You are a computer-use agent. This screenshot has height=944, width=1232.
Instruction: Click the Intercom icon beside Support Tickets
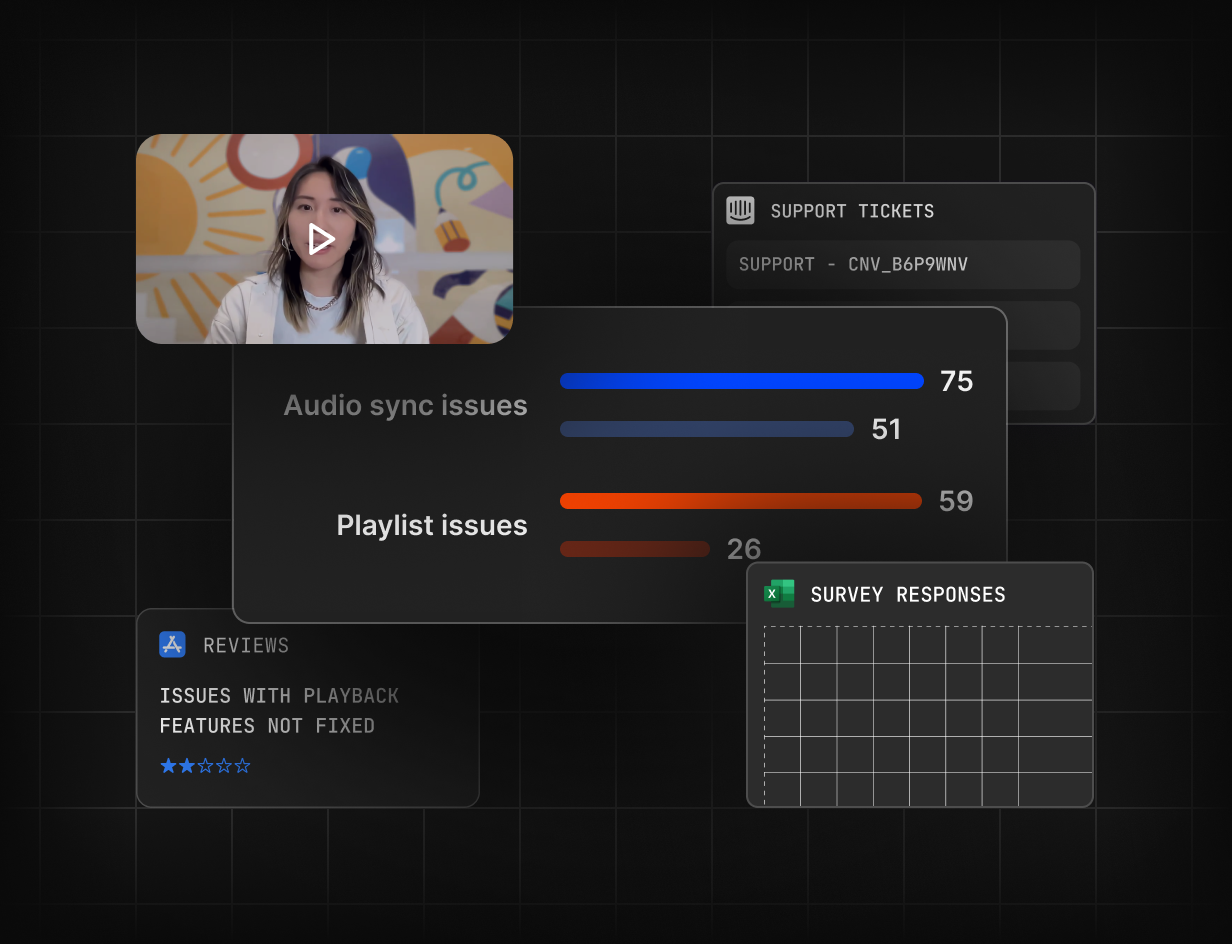[740, 211]
